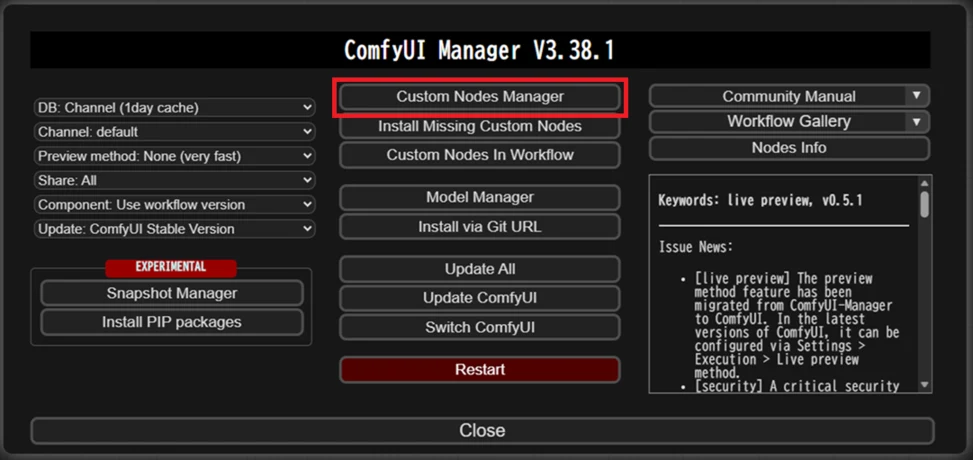973x460 pixels.
Task: Open the Custom Nodes Manager
Action: pyautogui.click(x=480, y=97)
